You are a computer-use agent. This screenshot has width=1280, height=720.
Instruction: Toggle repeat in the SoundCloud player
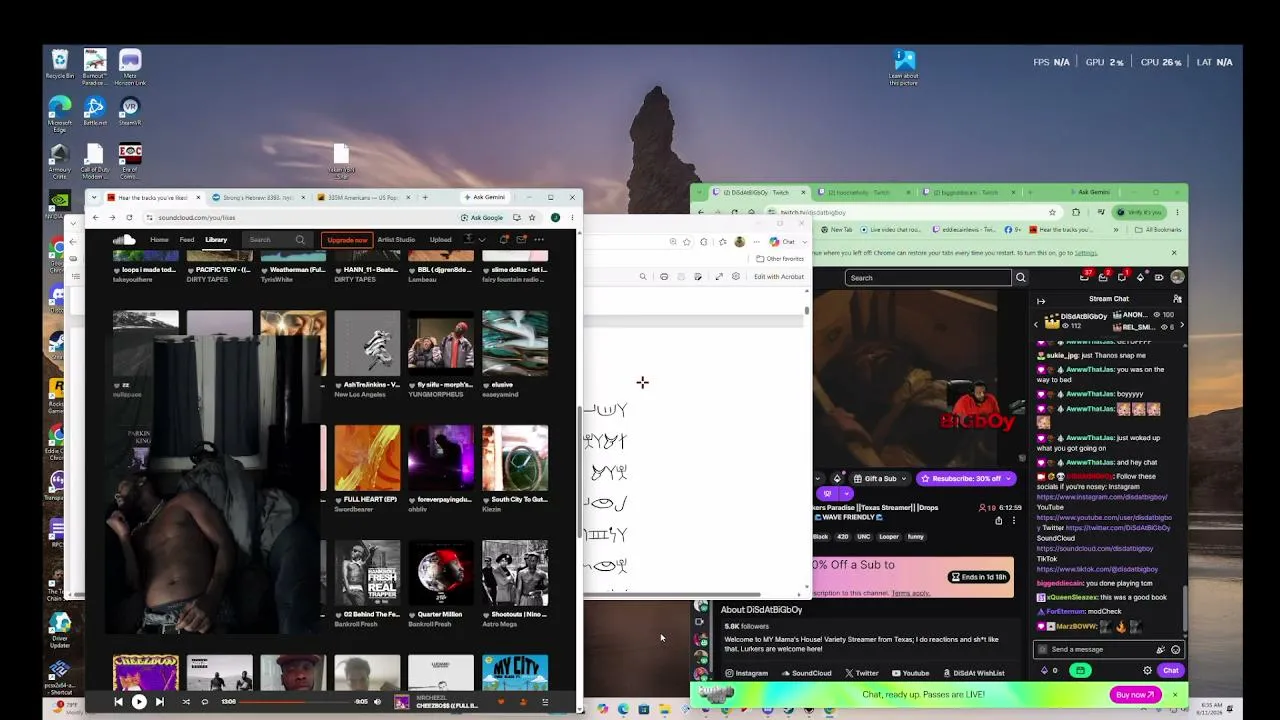205,702
